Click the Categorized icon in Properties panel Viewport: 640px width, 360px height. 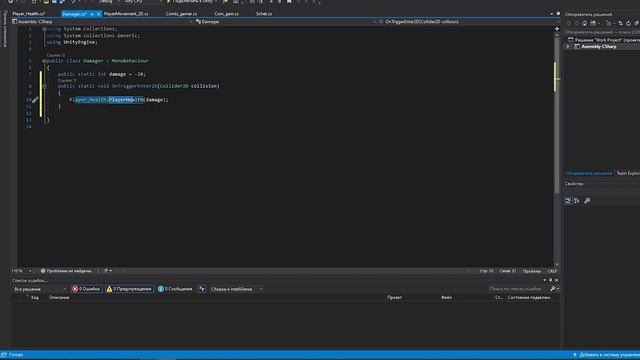click(x=568, y=201)
